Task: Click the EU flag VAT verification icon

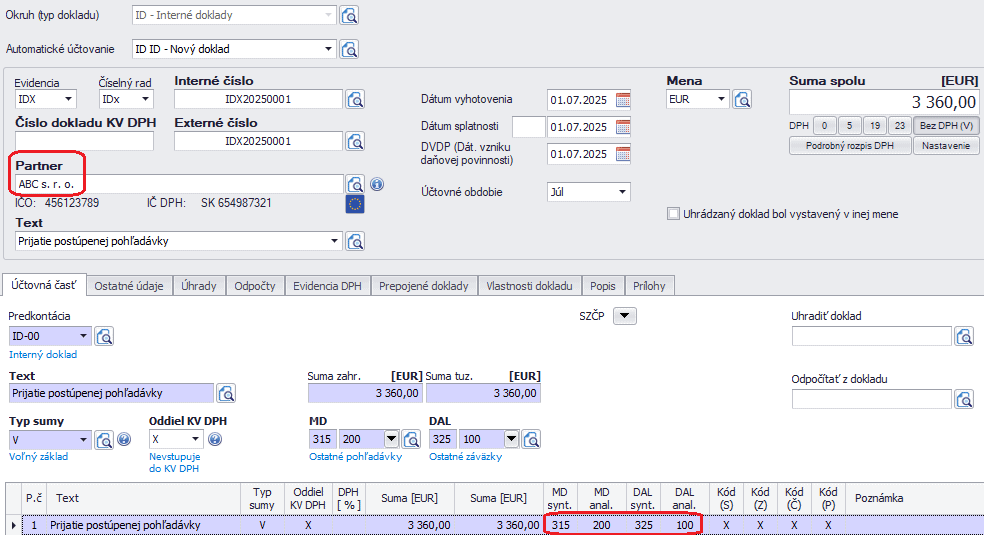Action: click(355, 204)
